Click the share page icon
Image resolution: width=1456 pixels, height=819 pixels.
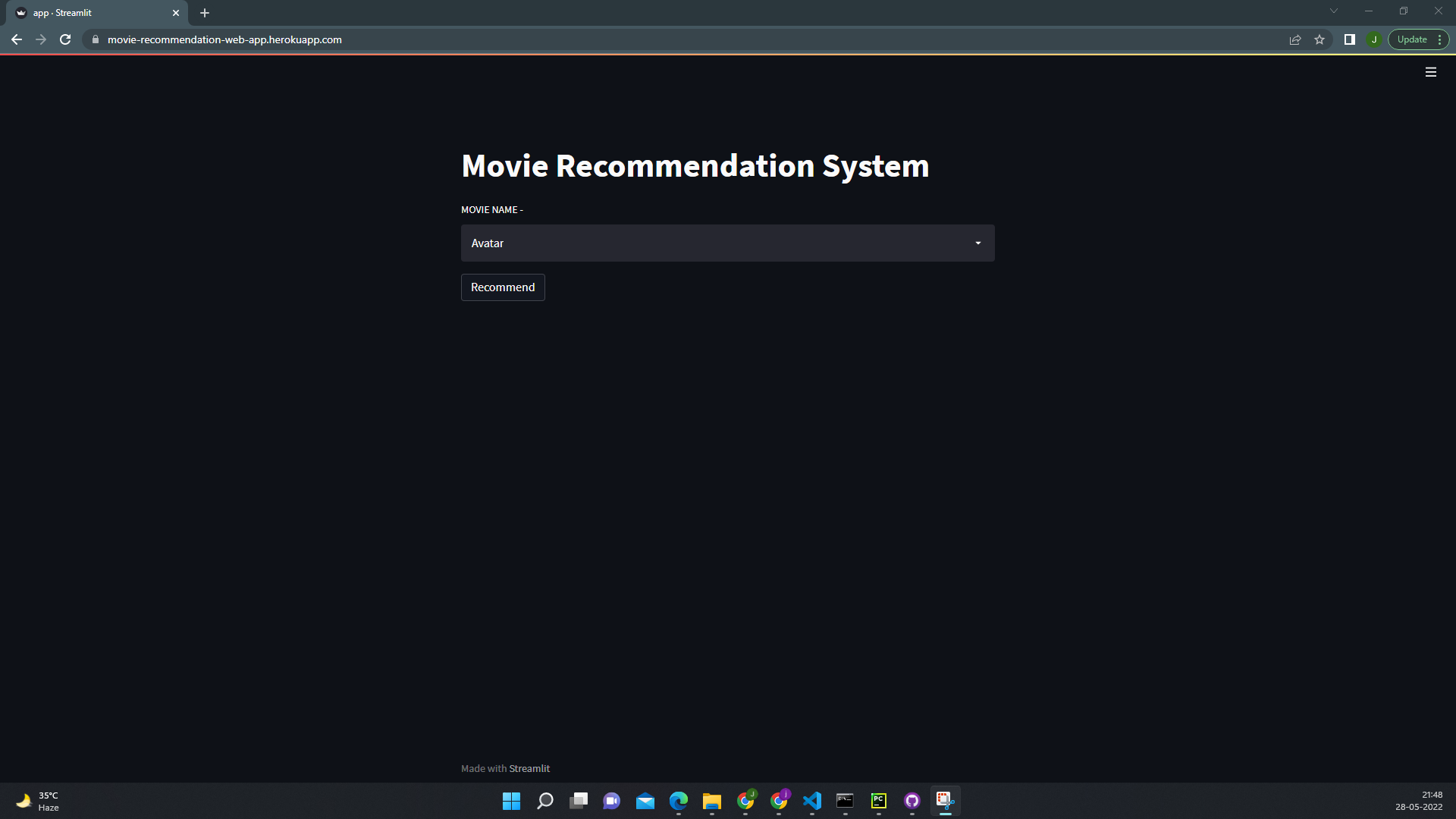click(1295, 39)
